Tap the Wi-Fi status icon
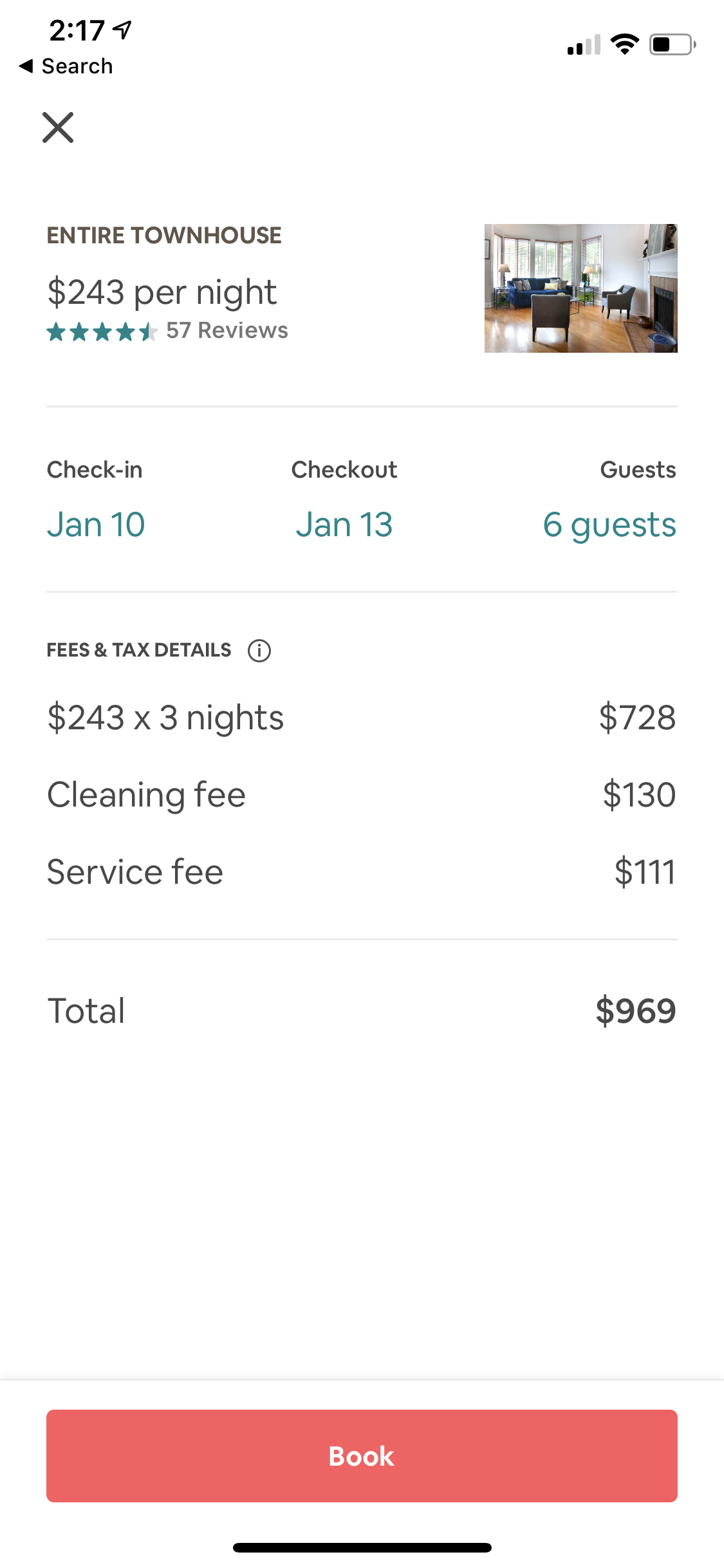Viewport: 724px width, 1568px height. coord(624,44)
